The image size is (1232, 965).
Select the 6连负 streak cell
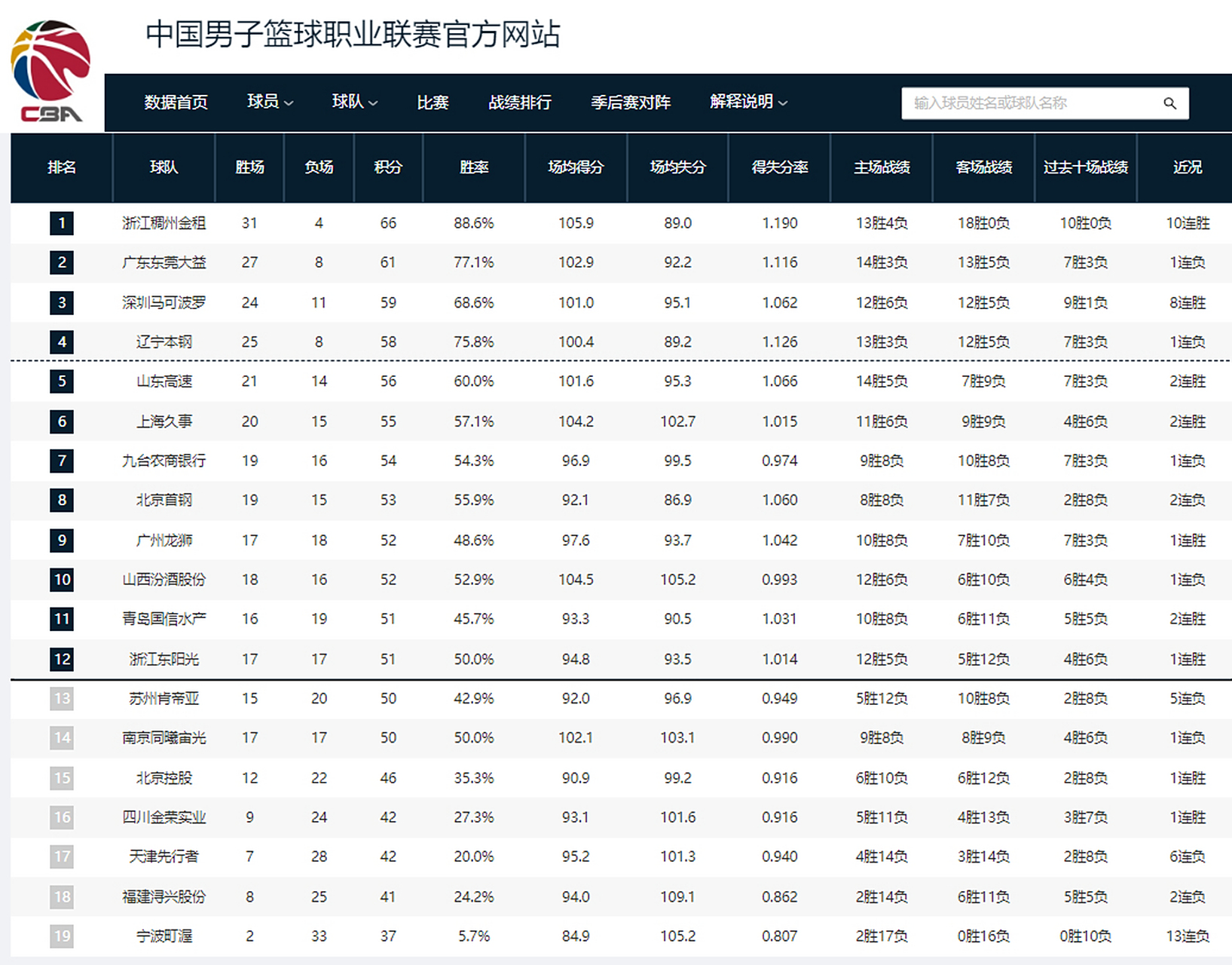[x=1188, y=856]
